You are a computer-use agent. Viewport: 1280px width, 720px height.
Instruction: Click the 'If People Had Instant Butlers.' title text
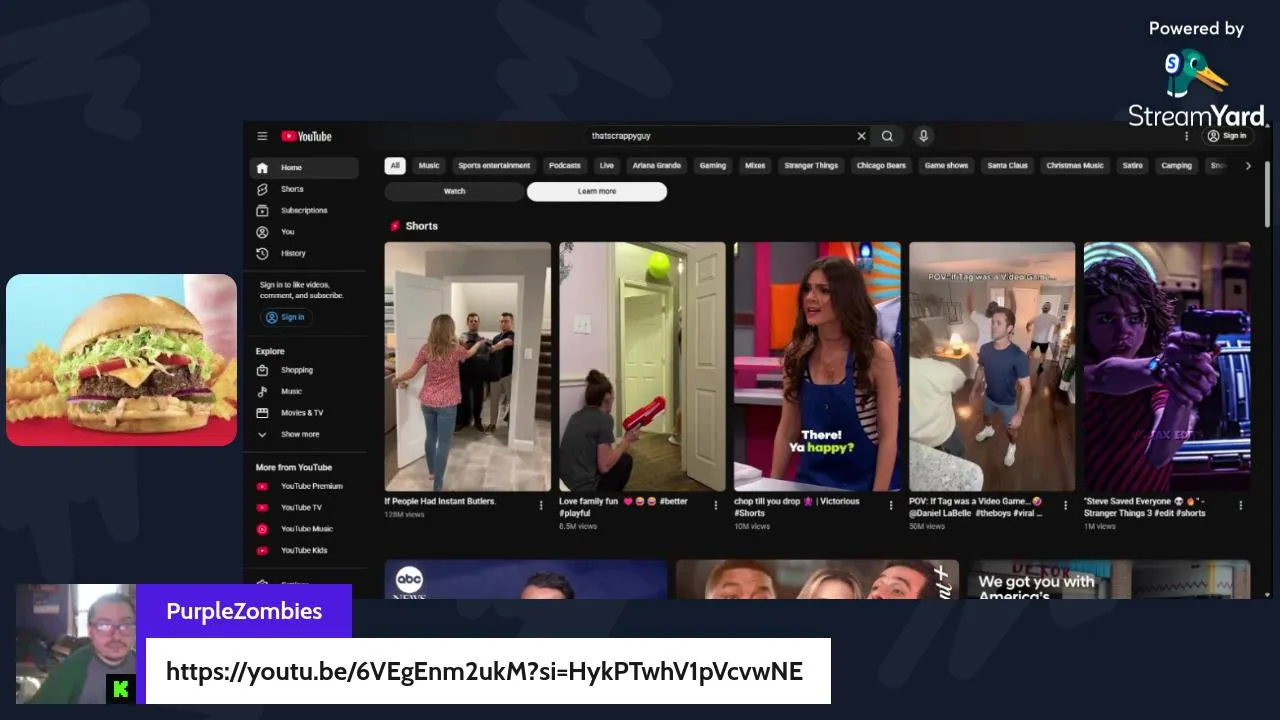440,501
